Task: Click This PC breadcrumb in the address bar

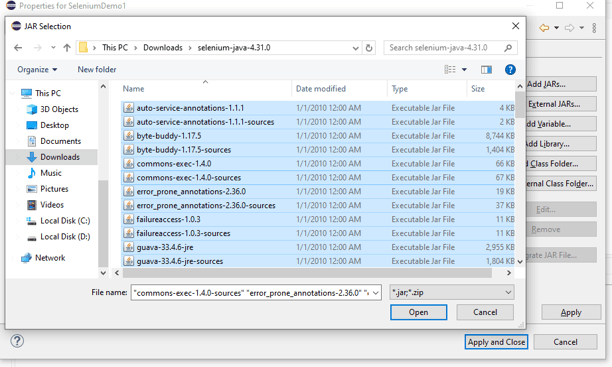Action: [x=115, y=48]
